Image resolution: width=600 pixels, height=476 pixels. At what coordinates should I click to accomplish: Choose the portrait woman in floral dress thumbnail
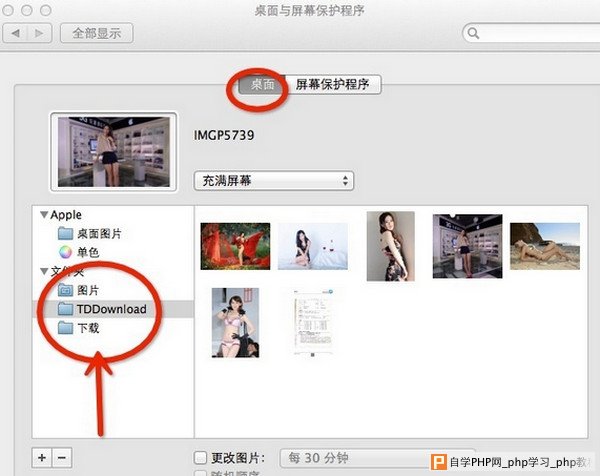390,246
